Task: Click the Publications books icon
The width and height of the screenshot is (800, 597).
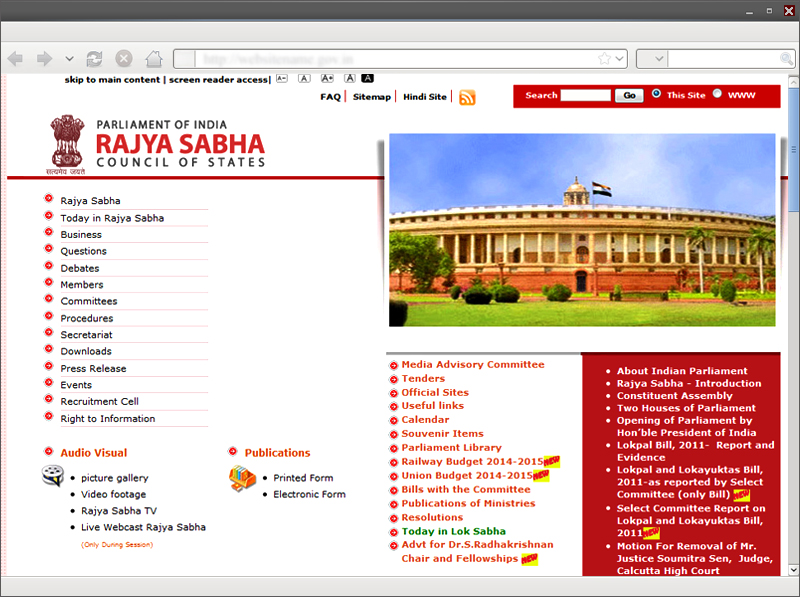Action: pyautogui.click(x=242, y=479)
